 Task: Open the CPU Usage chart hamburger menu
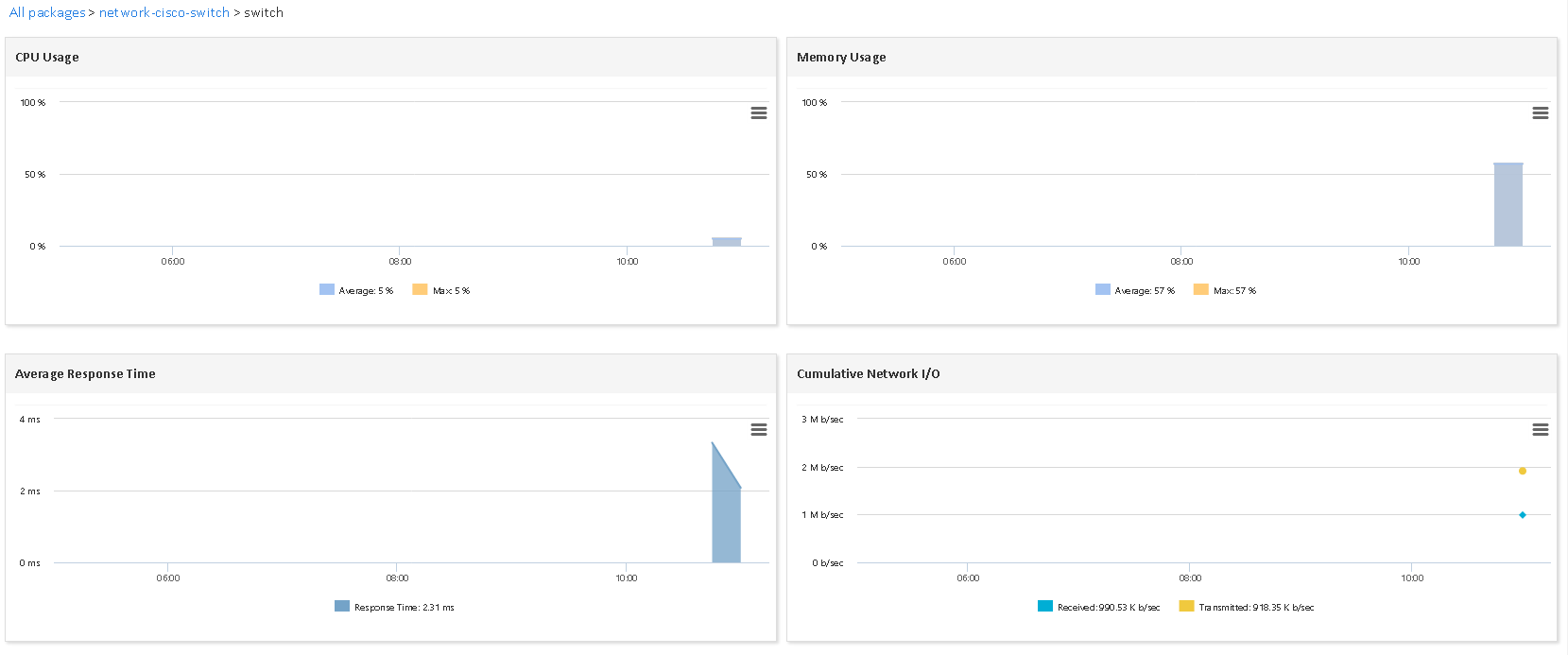pyautogui.click(x=758, y=112)
